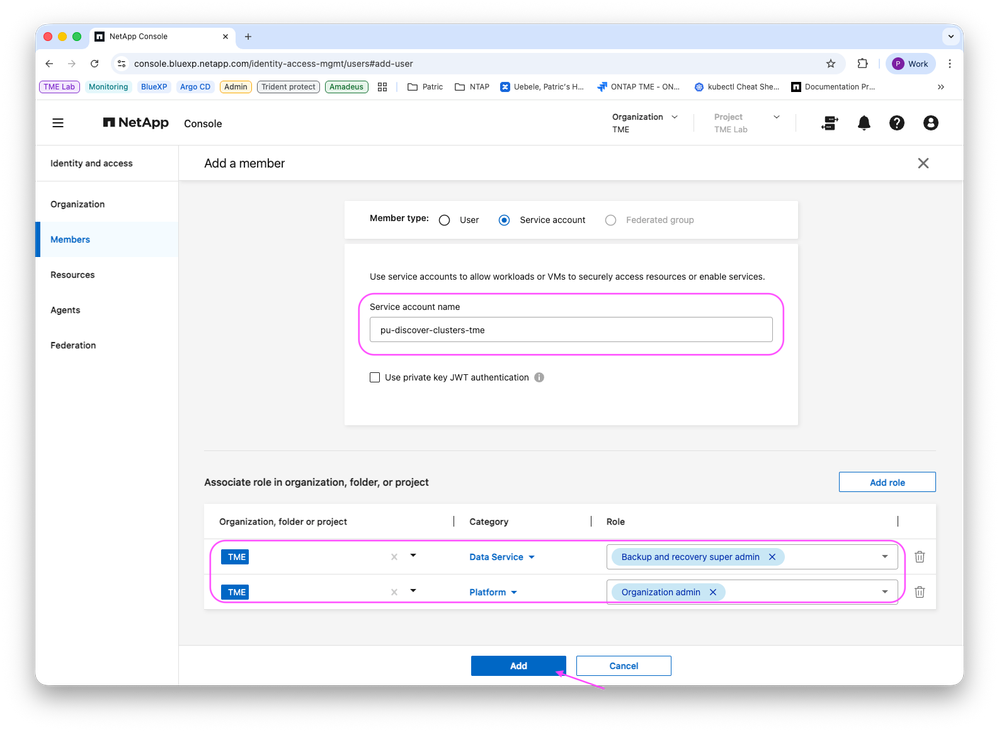Screen dimensions: 999x732
Task: Open Federation in the sidebar
Action: 73,345
